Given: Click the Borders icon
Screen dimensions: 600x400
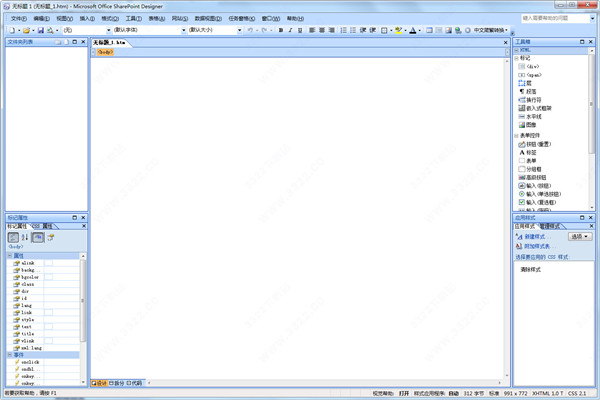Looking at the screenshot, I should click(384, 30).
